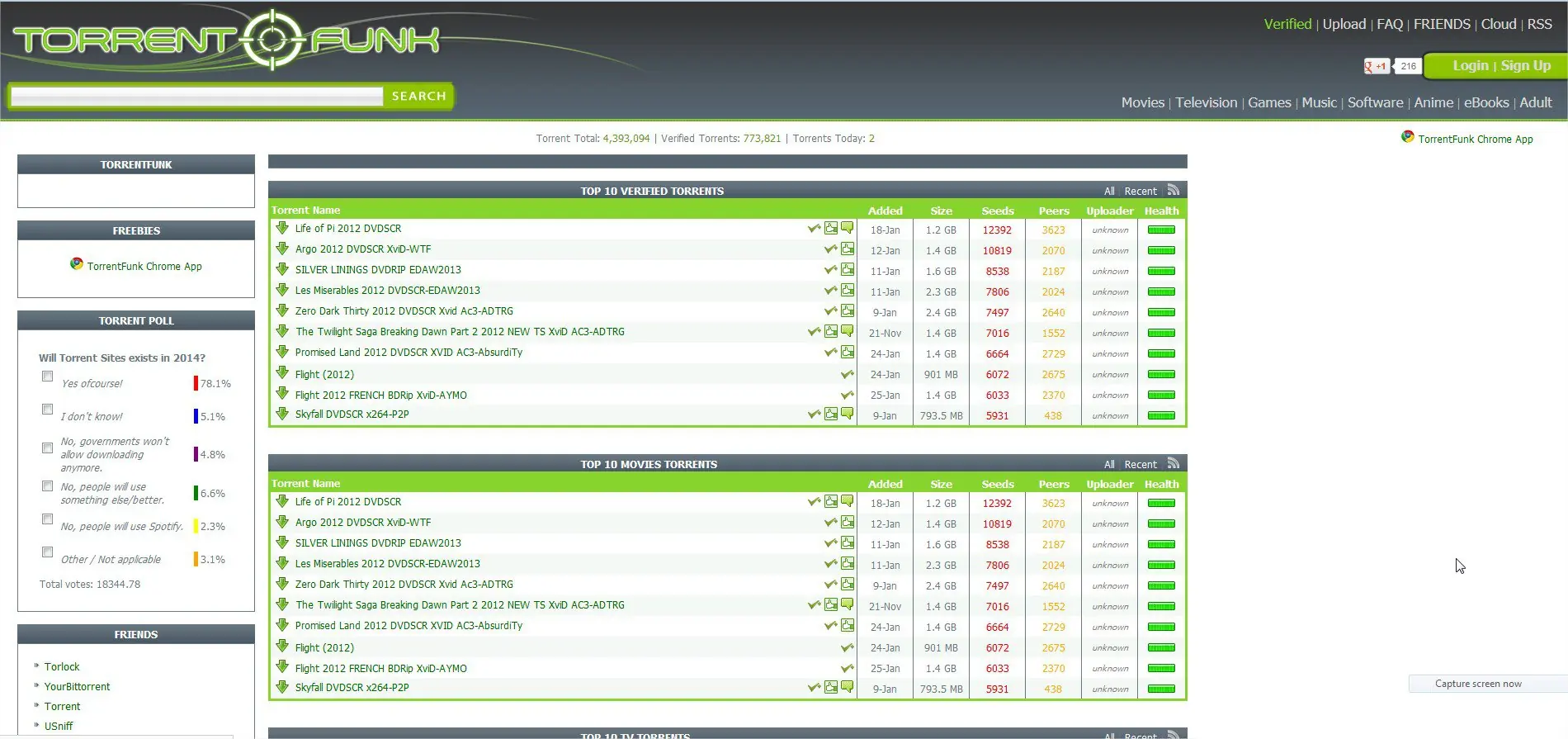Click download arrow for Flight 2012 FRENCH in Movies list
Viewport: 1568px width, 739px height.
tap(282, 667)
